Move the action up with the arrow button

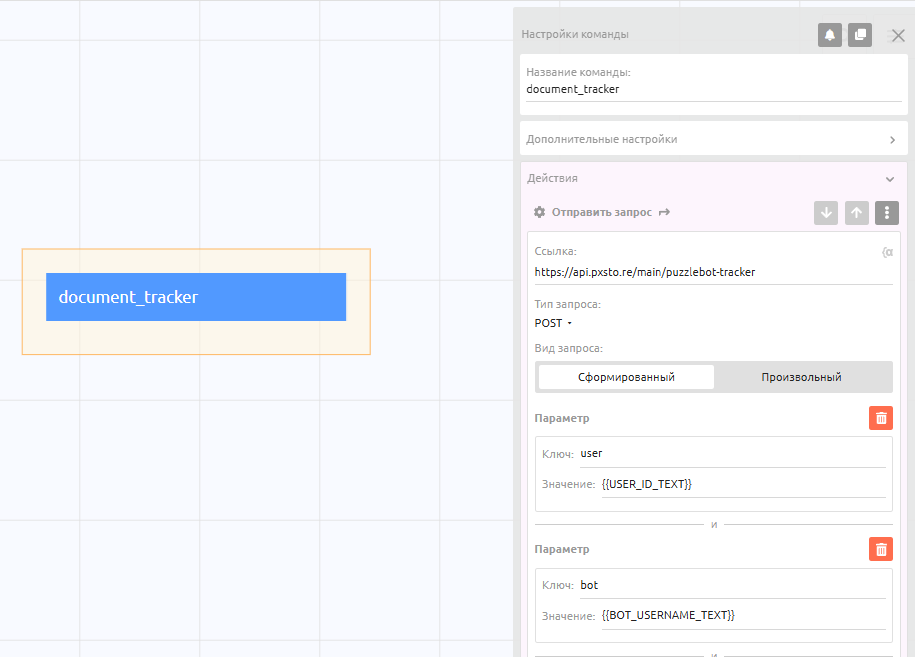click(x=856, y=213)
